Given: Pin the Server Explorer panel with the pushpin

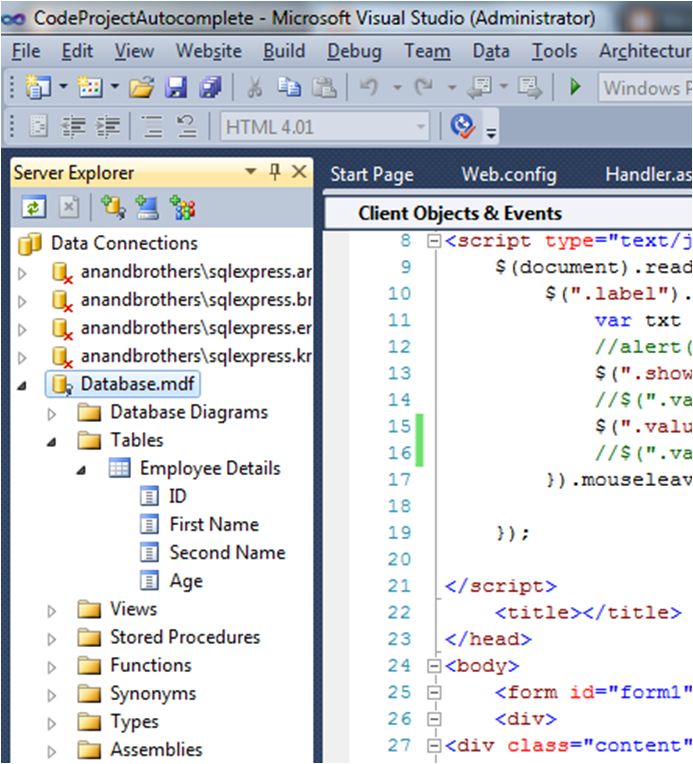Looking at the screenshot, I should (275, 172).
